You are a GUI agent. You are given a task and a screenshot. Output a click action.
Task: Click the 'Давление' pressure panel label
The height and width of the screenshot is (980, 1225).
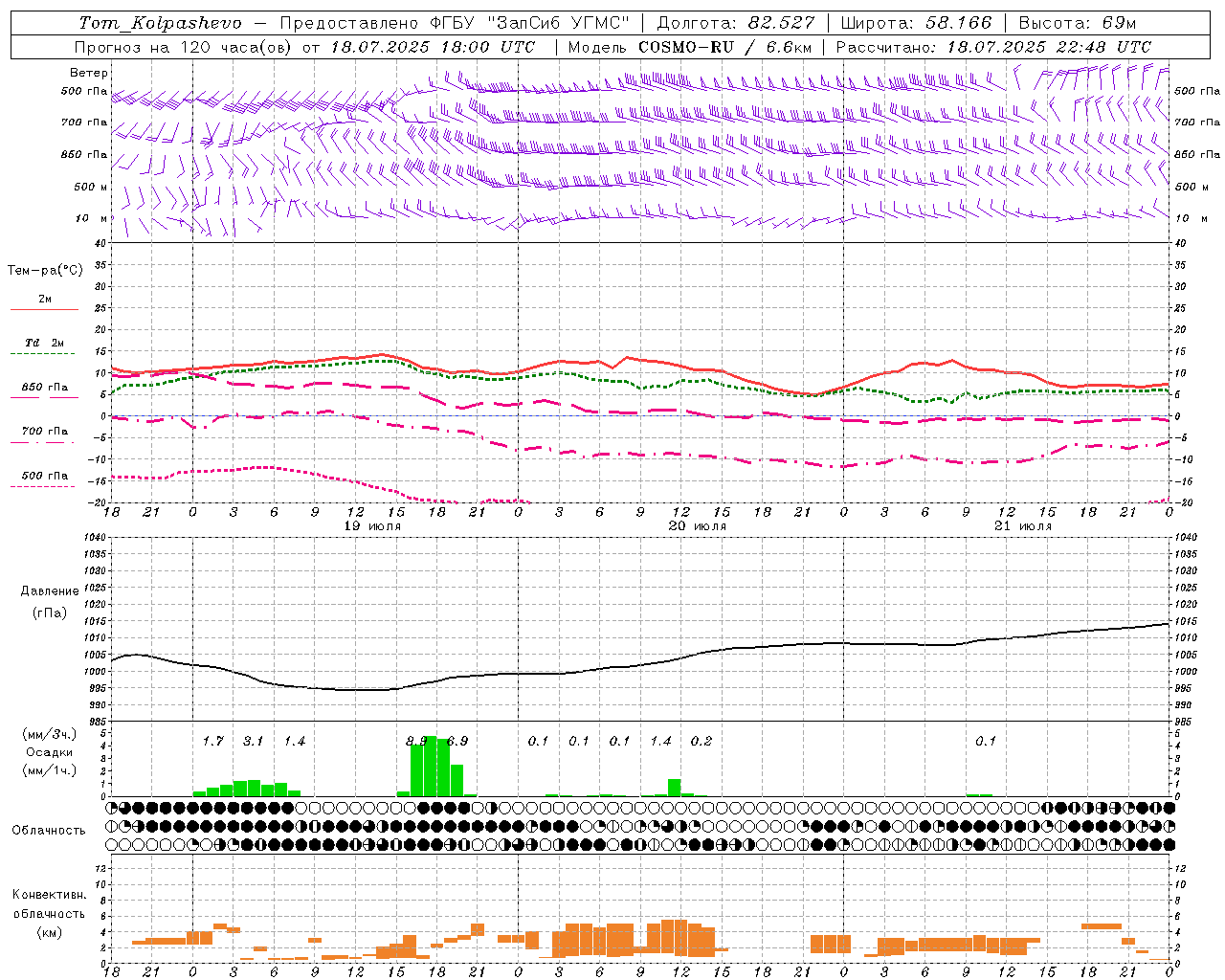(x=50, y=591)
